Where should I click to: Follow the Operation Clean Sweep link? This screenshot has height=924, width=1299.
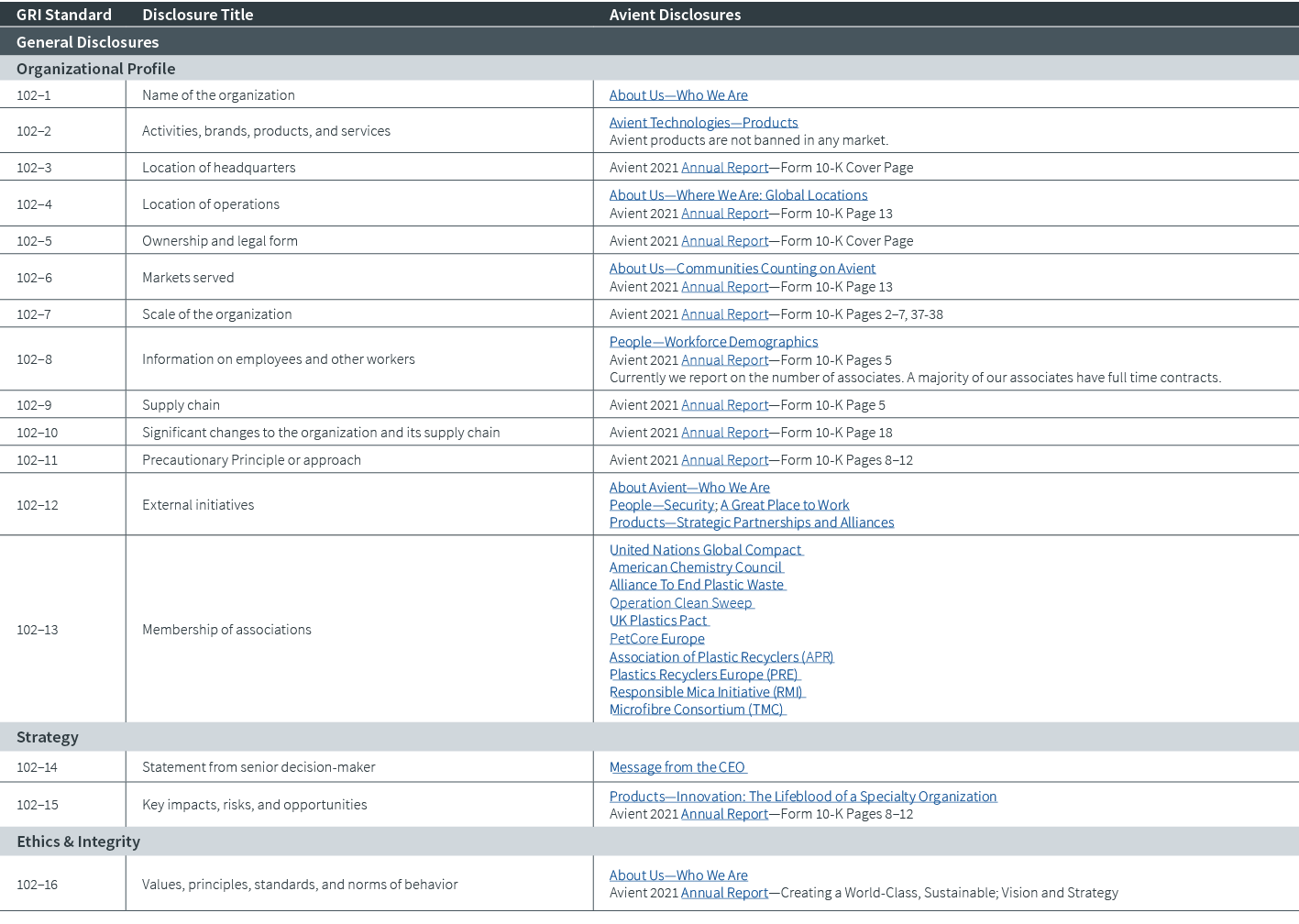[681, 602]
